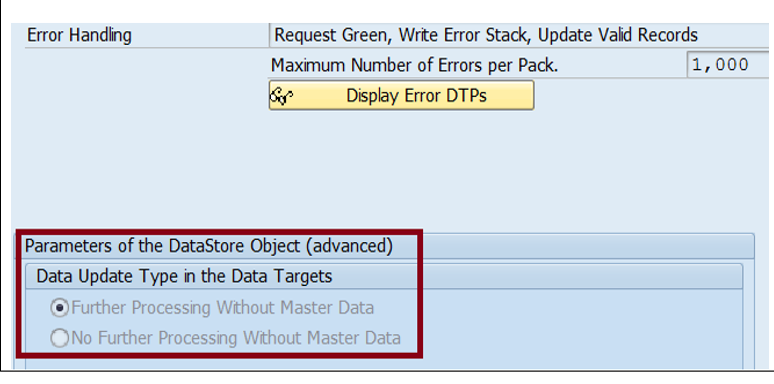Open the Display Error DTPs button
Viewport: 774px width, 384px height.
pos(401,95)
